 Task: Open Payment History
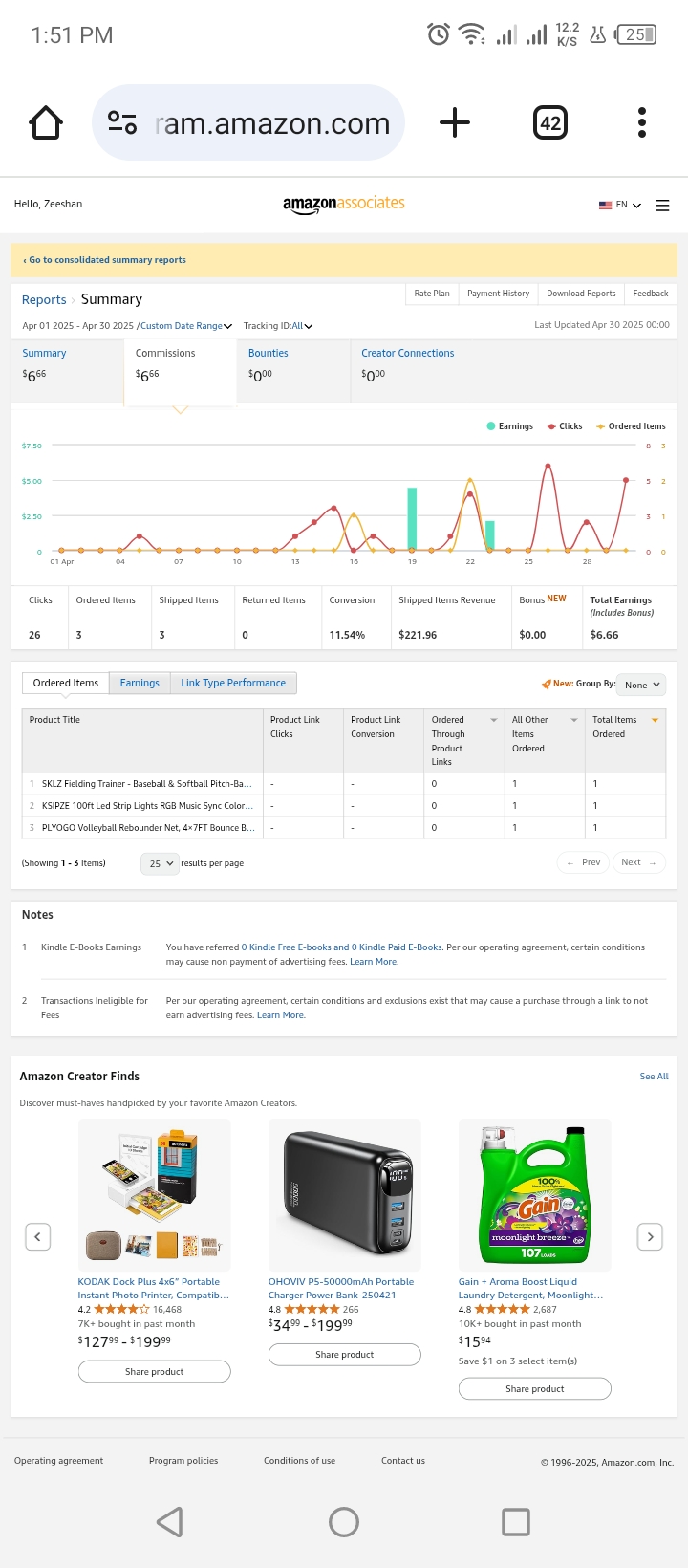coord(498,294)
